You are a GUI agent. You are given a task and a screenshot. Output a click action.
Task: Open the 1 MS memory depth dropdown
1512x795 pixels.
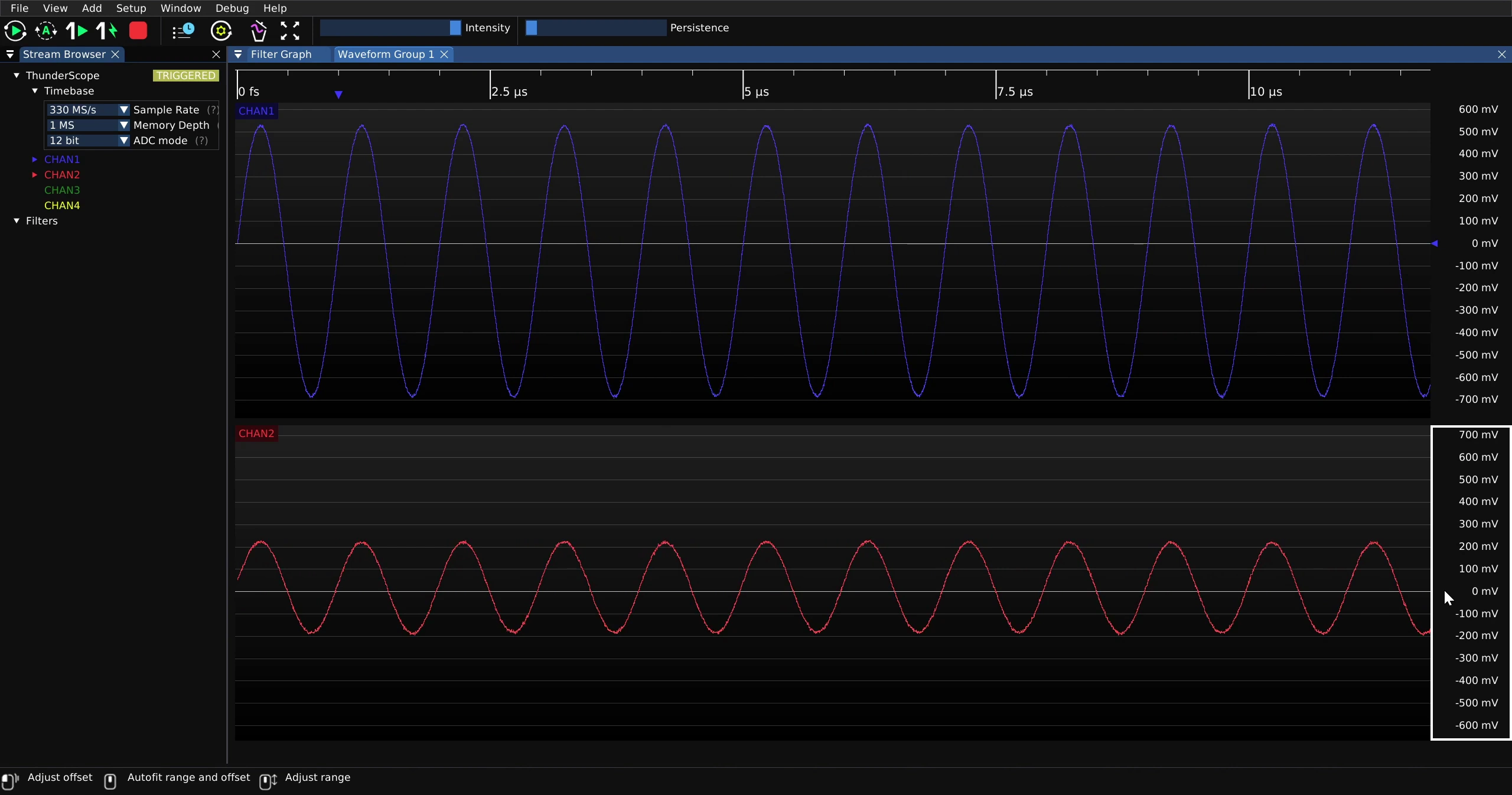(88, 125)
